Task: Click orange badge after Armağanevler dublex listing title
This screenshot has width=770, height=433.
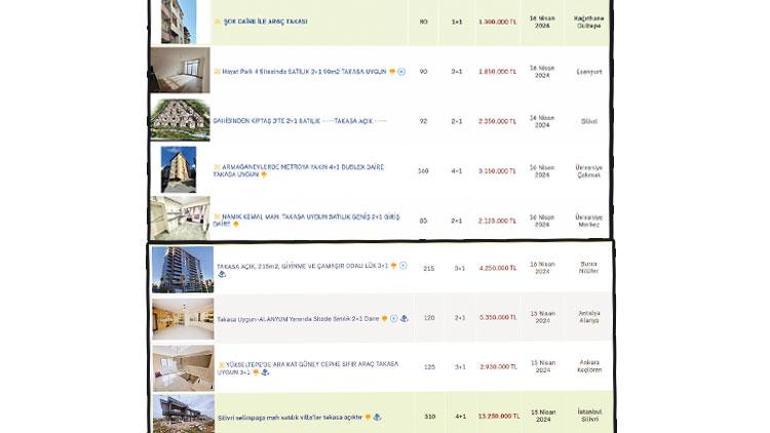Action: (x=263, y=175)
